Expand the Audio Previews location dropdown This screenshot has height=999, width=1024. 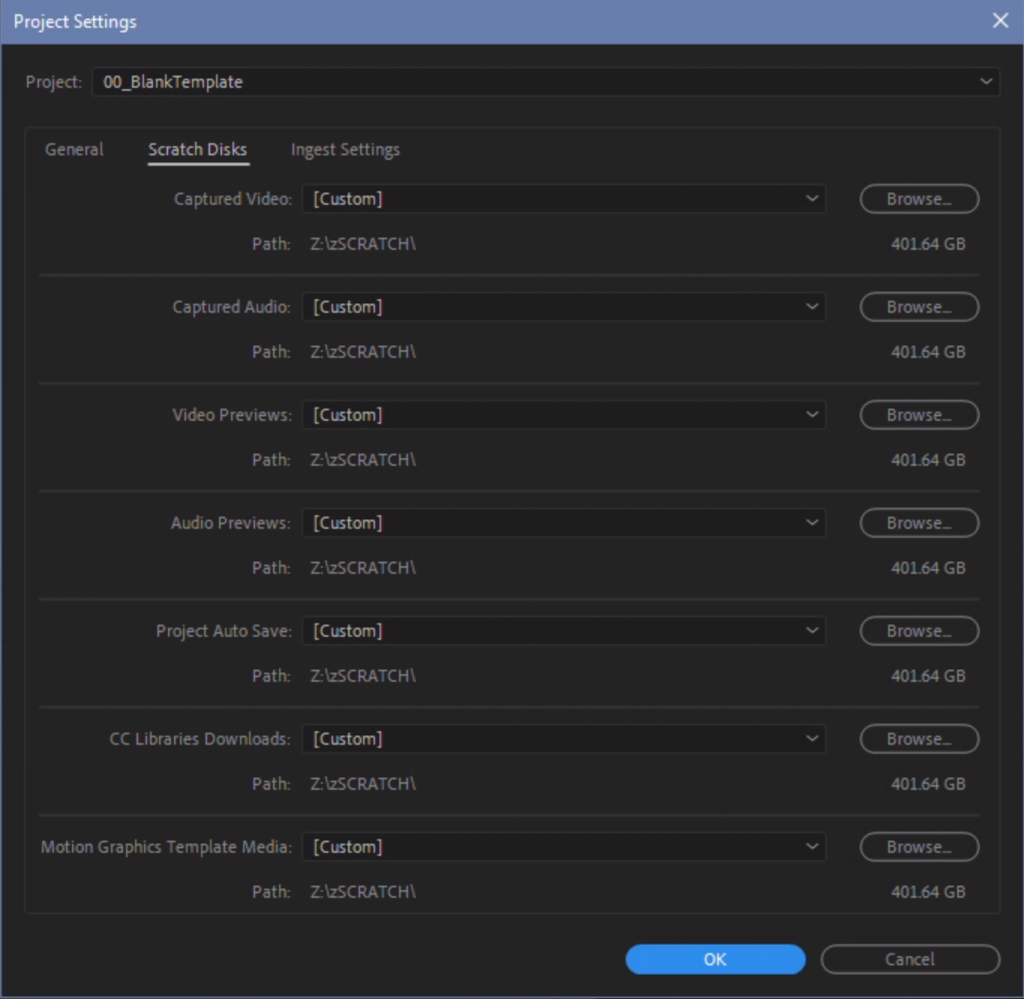(564, 523)
